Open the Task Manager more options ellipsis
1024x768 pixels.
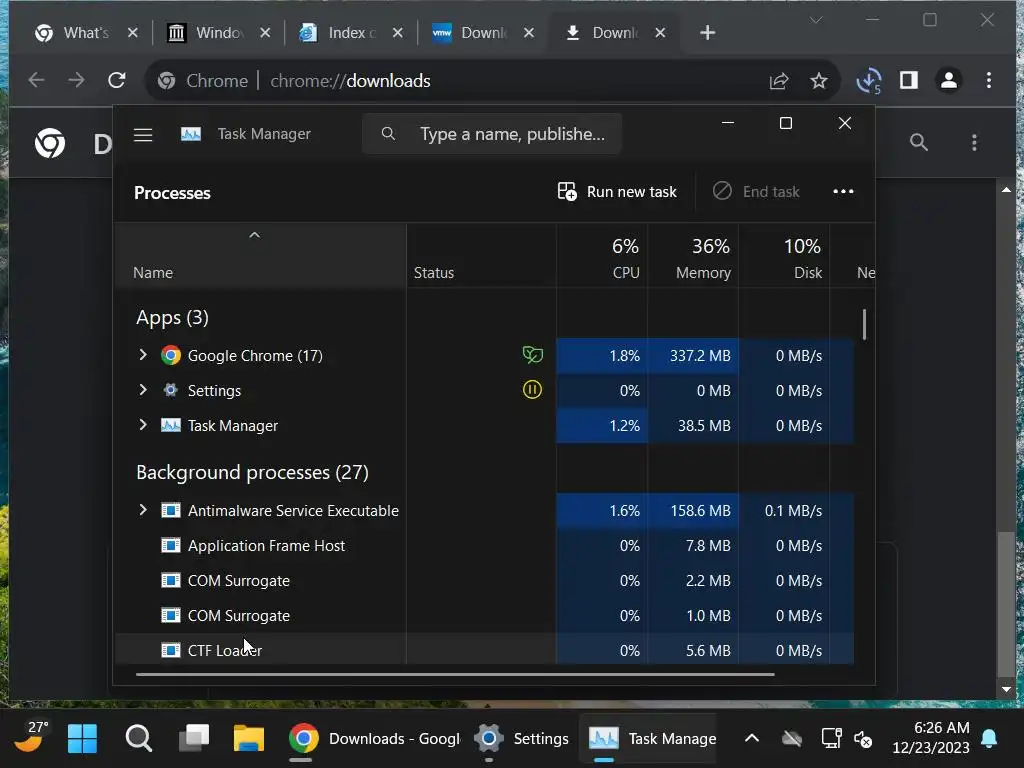point(843,191)
